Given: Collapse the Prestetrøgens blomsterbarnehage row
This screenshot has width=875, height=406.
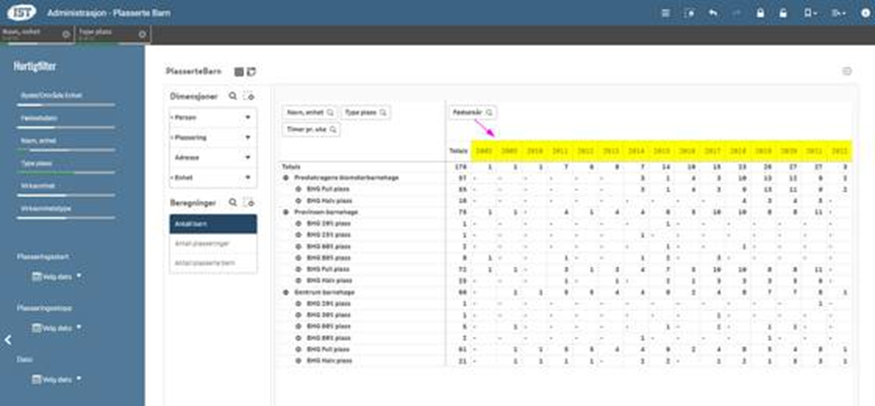Looking at the screenshot, I should pyautogui.click(x=288, y=176).
